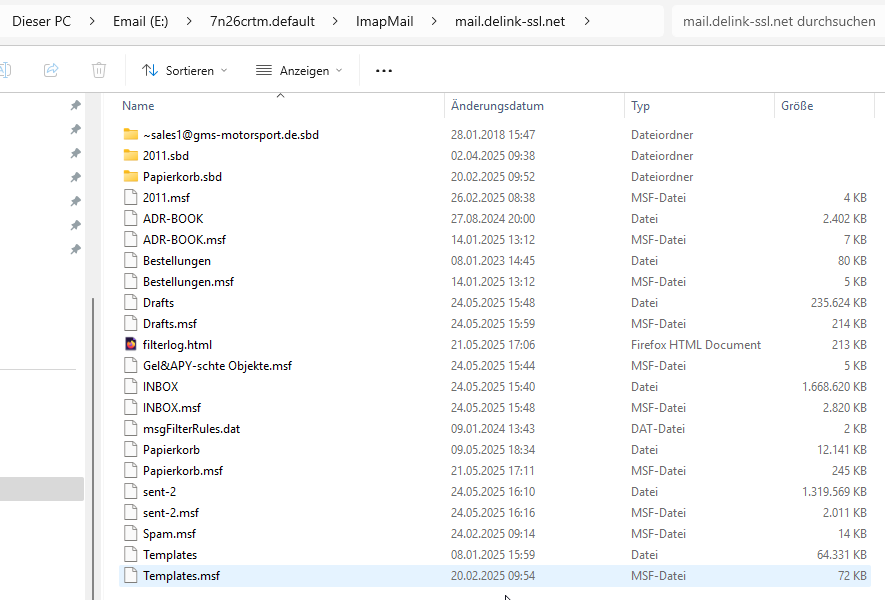Expand chevron after Dieser PC breadcrumb

click(x=92, y=21)
